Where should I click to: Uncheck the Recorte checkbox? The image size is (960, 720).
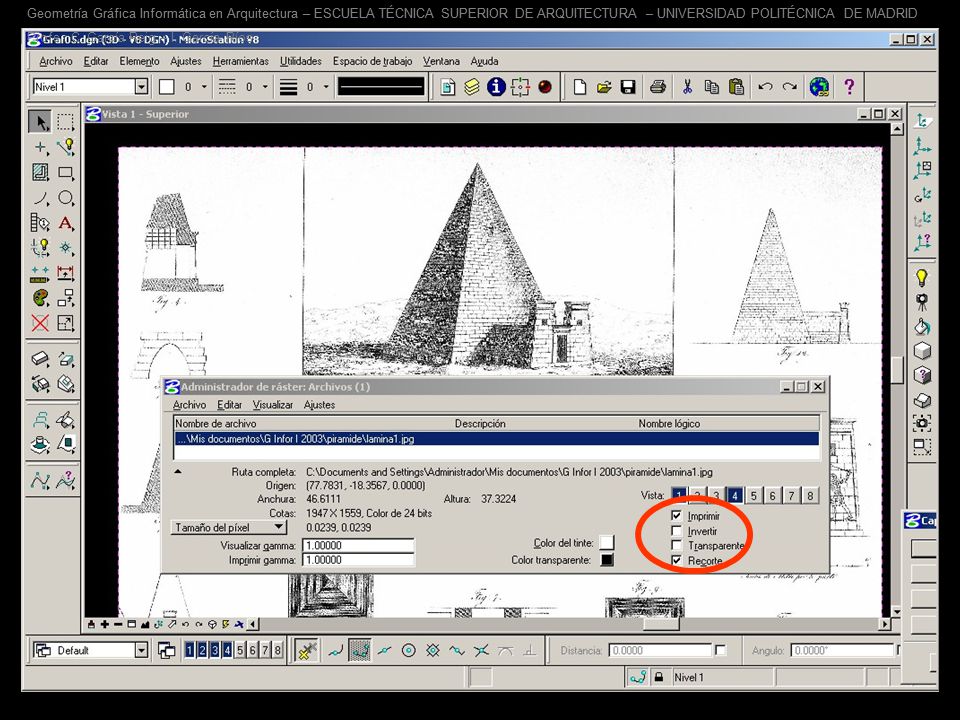click(677, 560)
